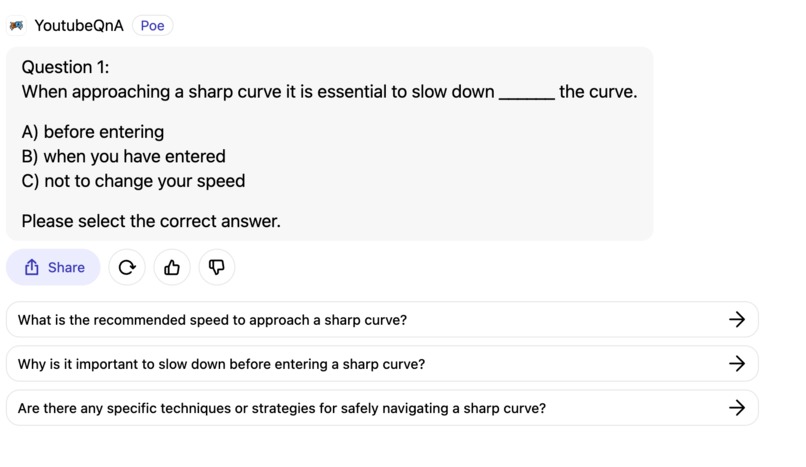Screen dimensions: 806x467
Task: Click the thumbs up icon
Action: click(172, 267)
